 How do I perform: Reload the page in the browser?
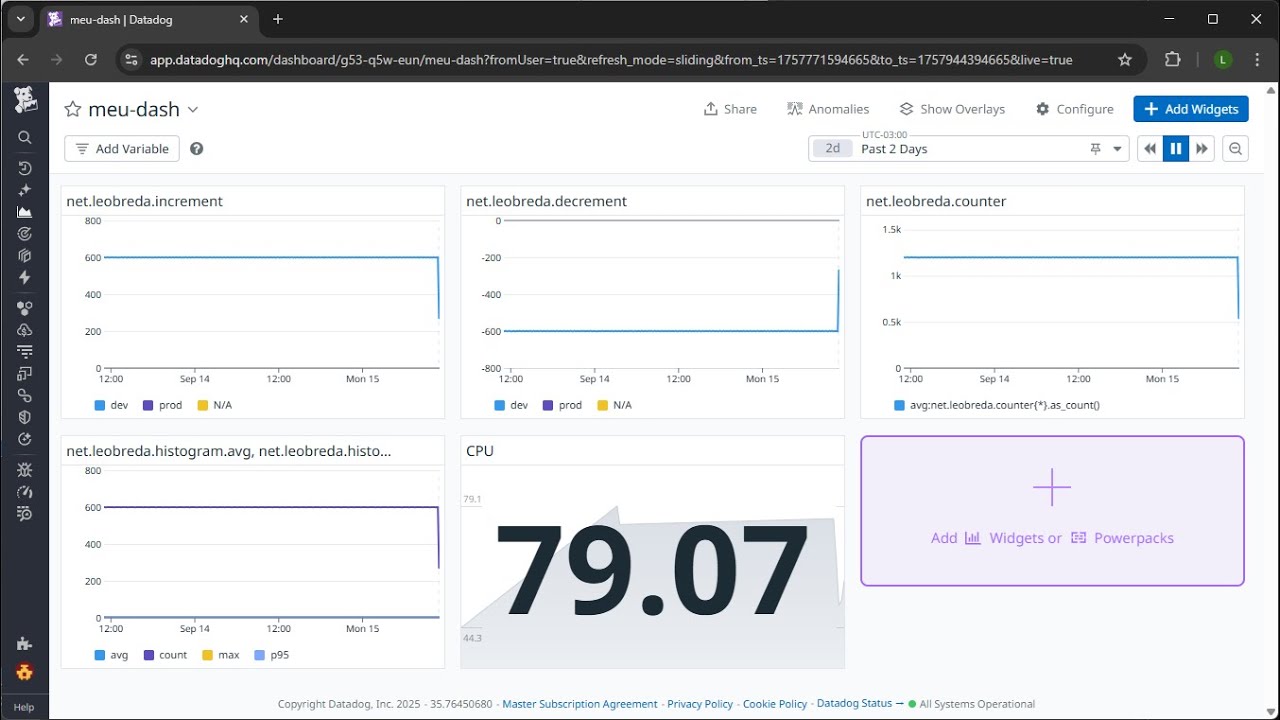(91, 60)
